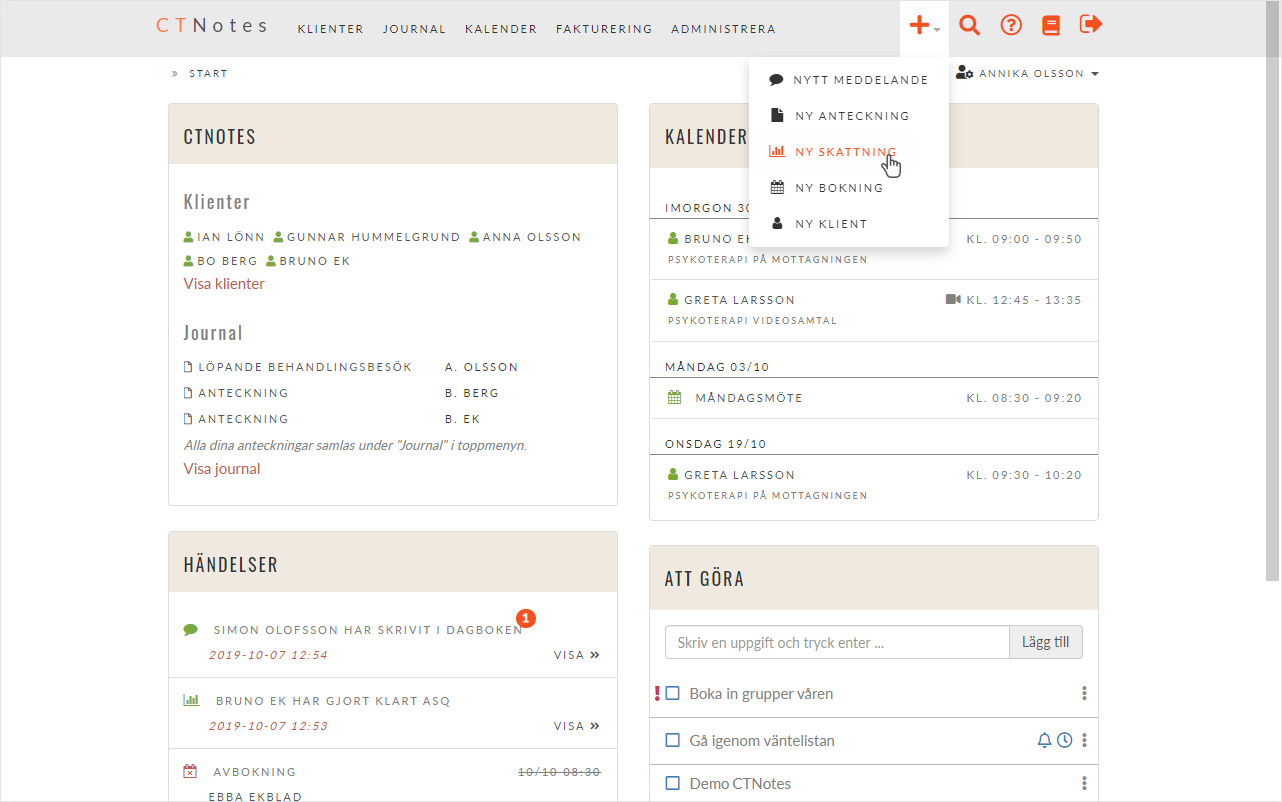This screenshot has height=802, width=1282.
Task: Click the search magnifier icon in header
Action: click(x=968, y=25)
